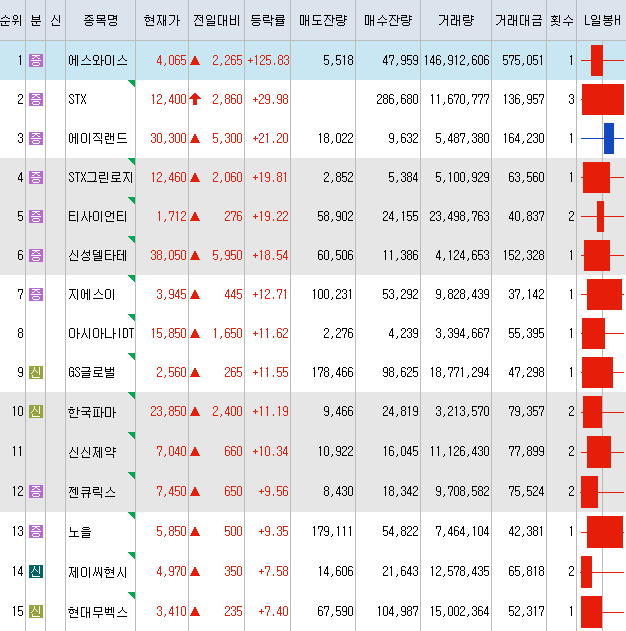This screenshot has width=626, height=631.
Task: Click the 증 badge in the 에스와이스 row
Action: 36,60
